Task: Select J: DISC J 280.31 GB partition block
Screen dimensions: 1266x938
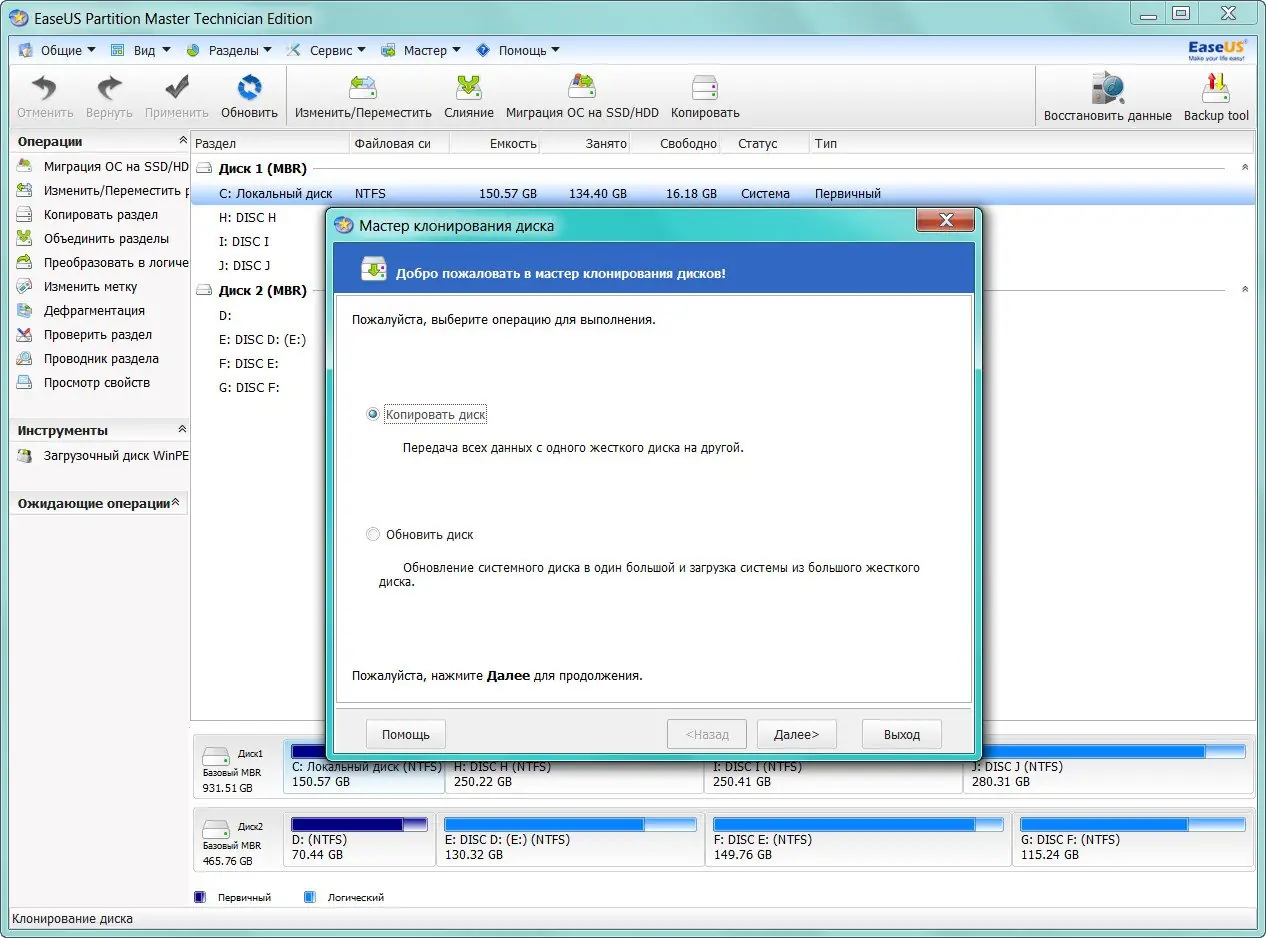Action: pos(1108,766)
